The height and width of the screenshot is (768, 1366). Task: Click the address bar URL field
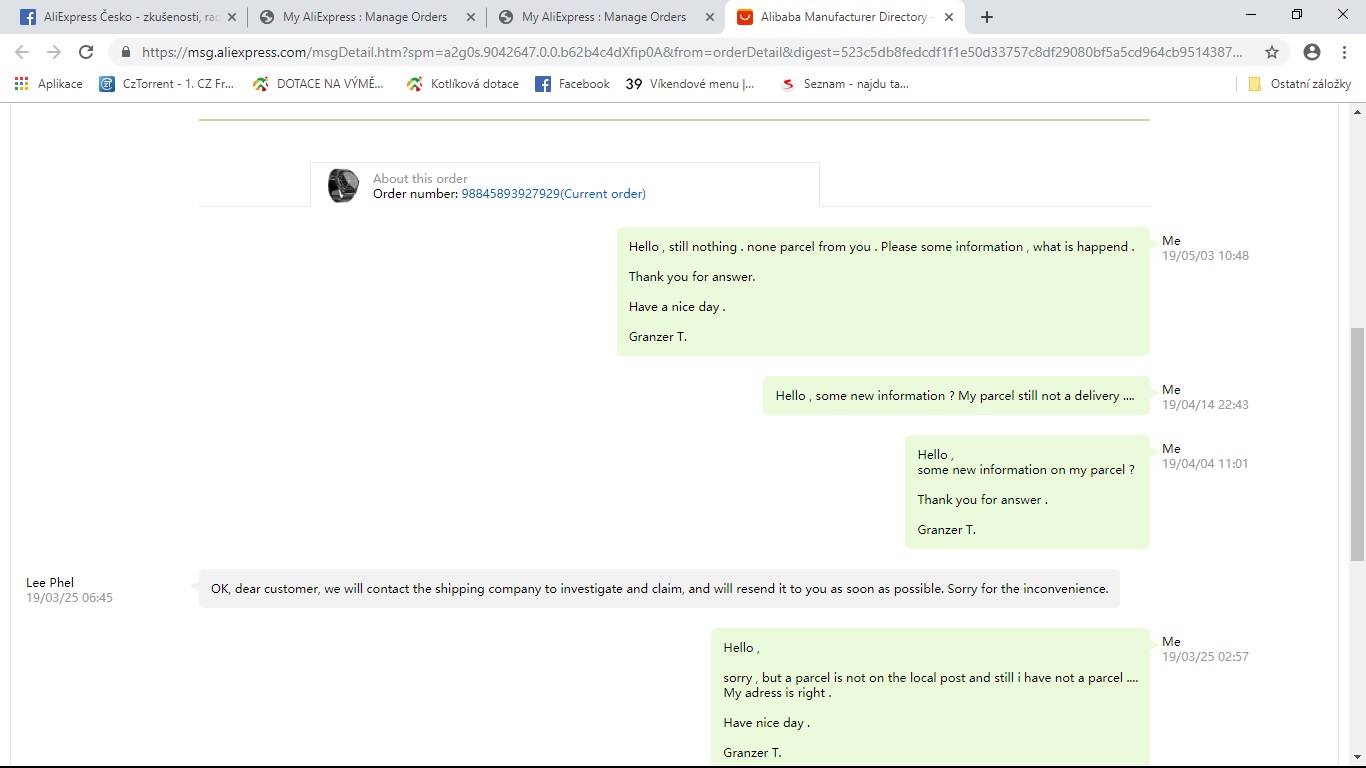[690, 52]
